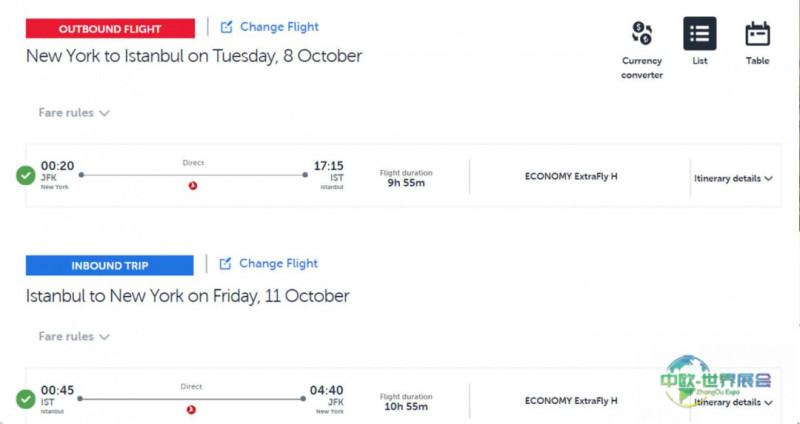This screenshot has height=424, width=800.
Task: Select the OUTBOUND FLIGHT red tab
Action: click(x=110, y=29)
